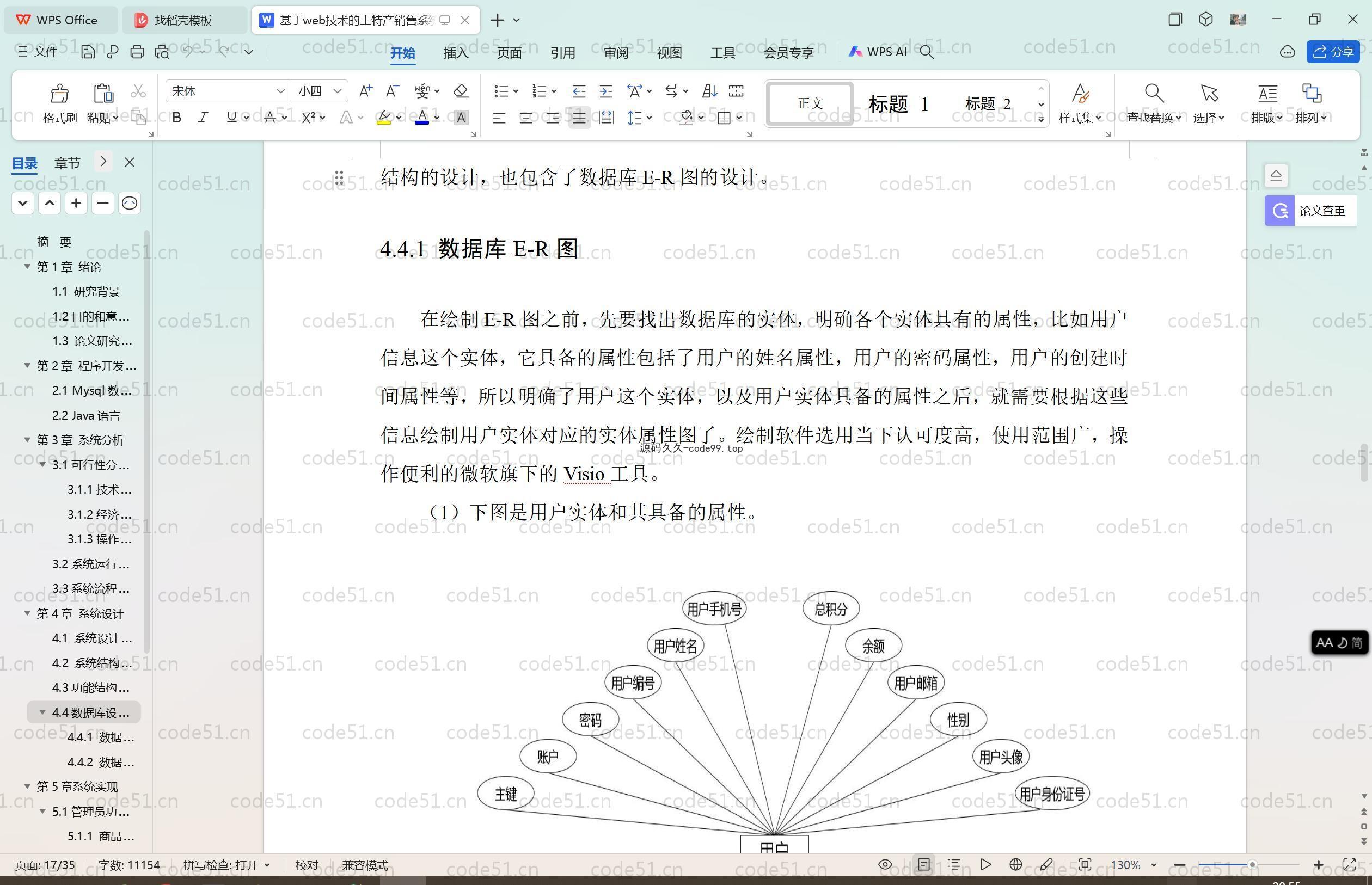This screenshot has width=1372, height=885.
Task: Apply the 标题 1 style
Action: pyautogui.click(x=898, y=103)
